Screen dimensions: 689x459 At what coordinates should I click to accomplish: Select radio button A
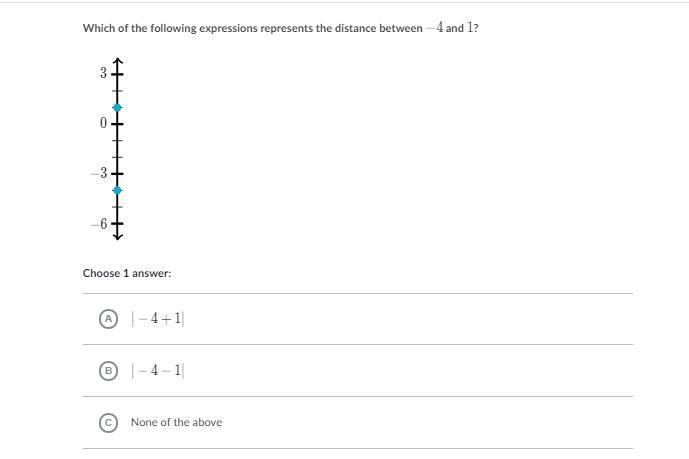(108, 319)
